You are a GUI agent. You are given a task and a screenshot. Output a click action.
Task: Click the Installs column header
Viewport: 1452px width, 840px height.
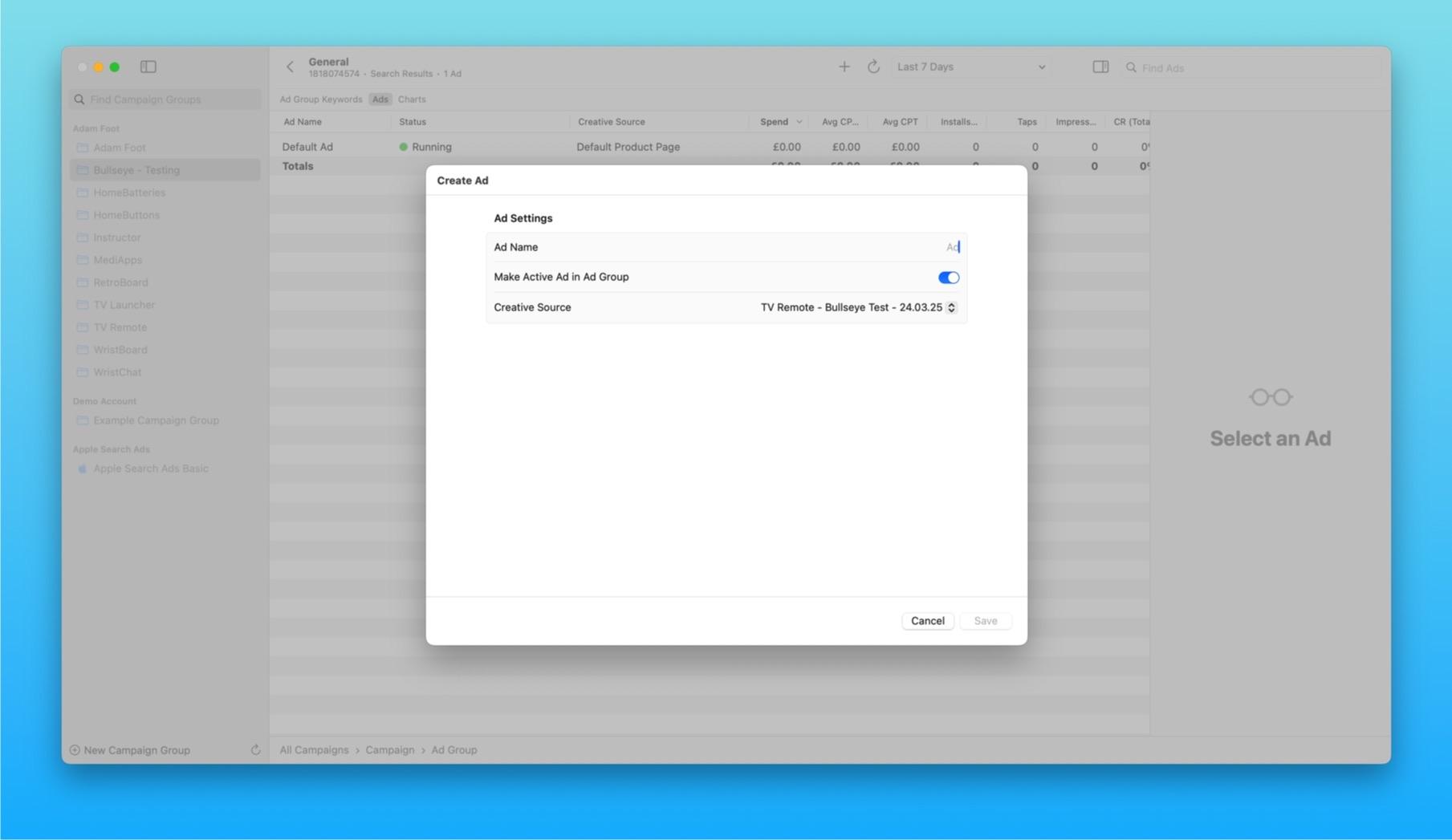[x=958, y=122]
